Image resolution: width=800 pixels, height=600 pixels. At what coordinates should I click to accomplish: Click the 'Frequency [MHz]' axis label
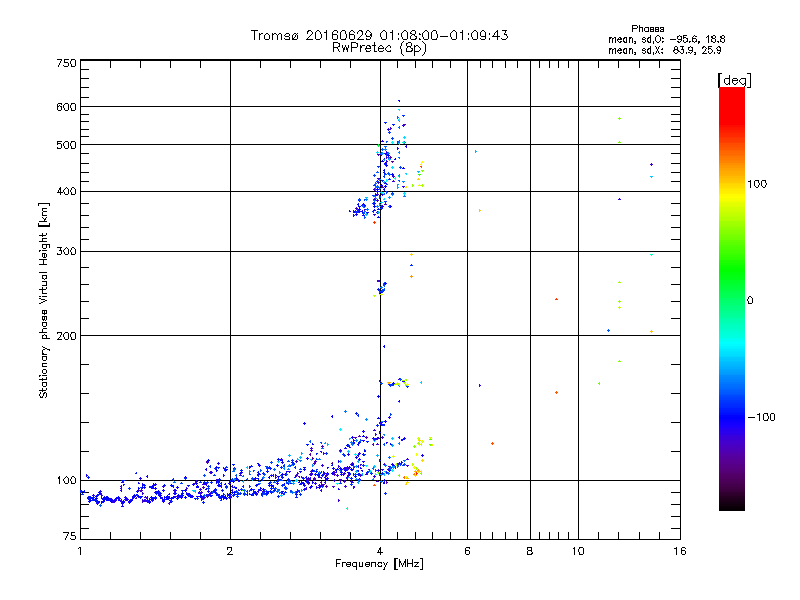pyautogui.click(x=379, y=564)
